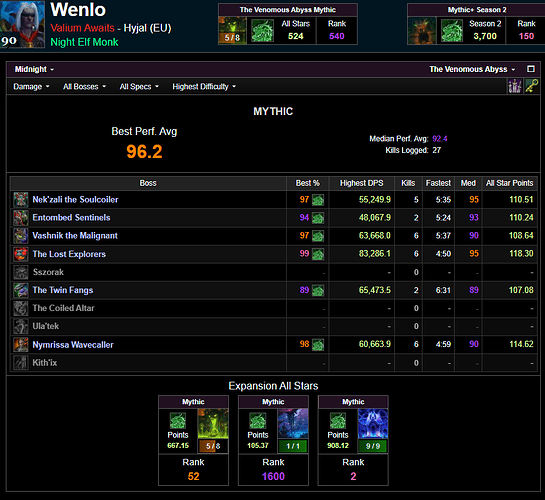
Task: Open The Lost Explorers boss link
Action: click(x=69, y=254)
